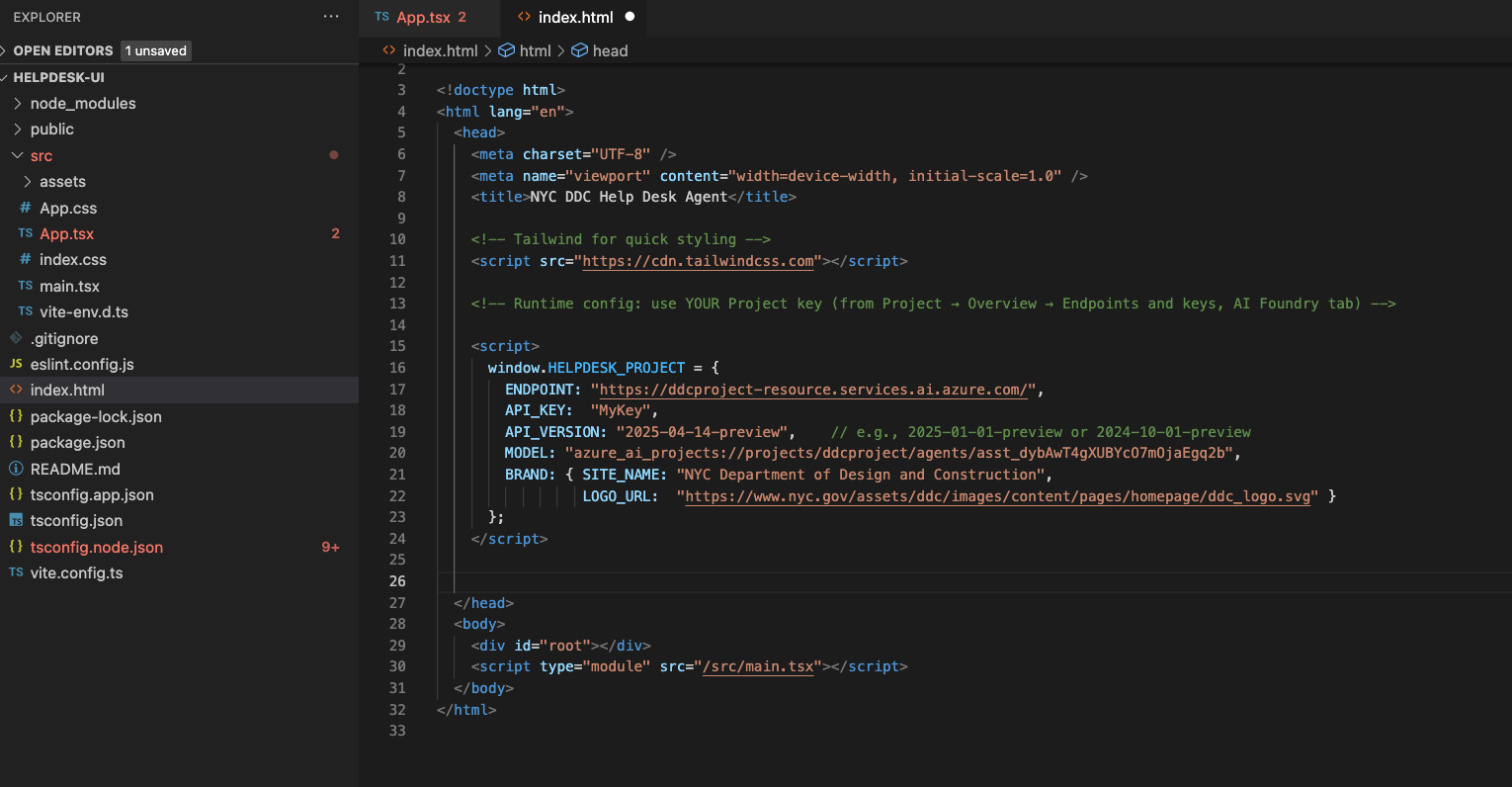
Task: Click the TS icon beside App.tsx in the tree
Action: tap(26, 233)
